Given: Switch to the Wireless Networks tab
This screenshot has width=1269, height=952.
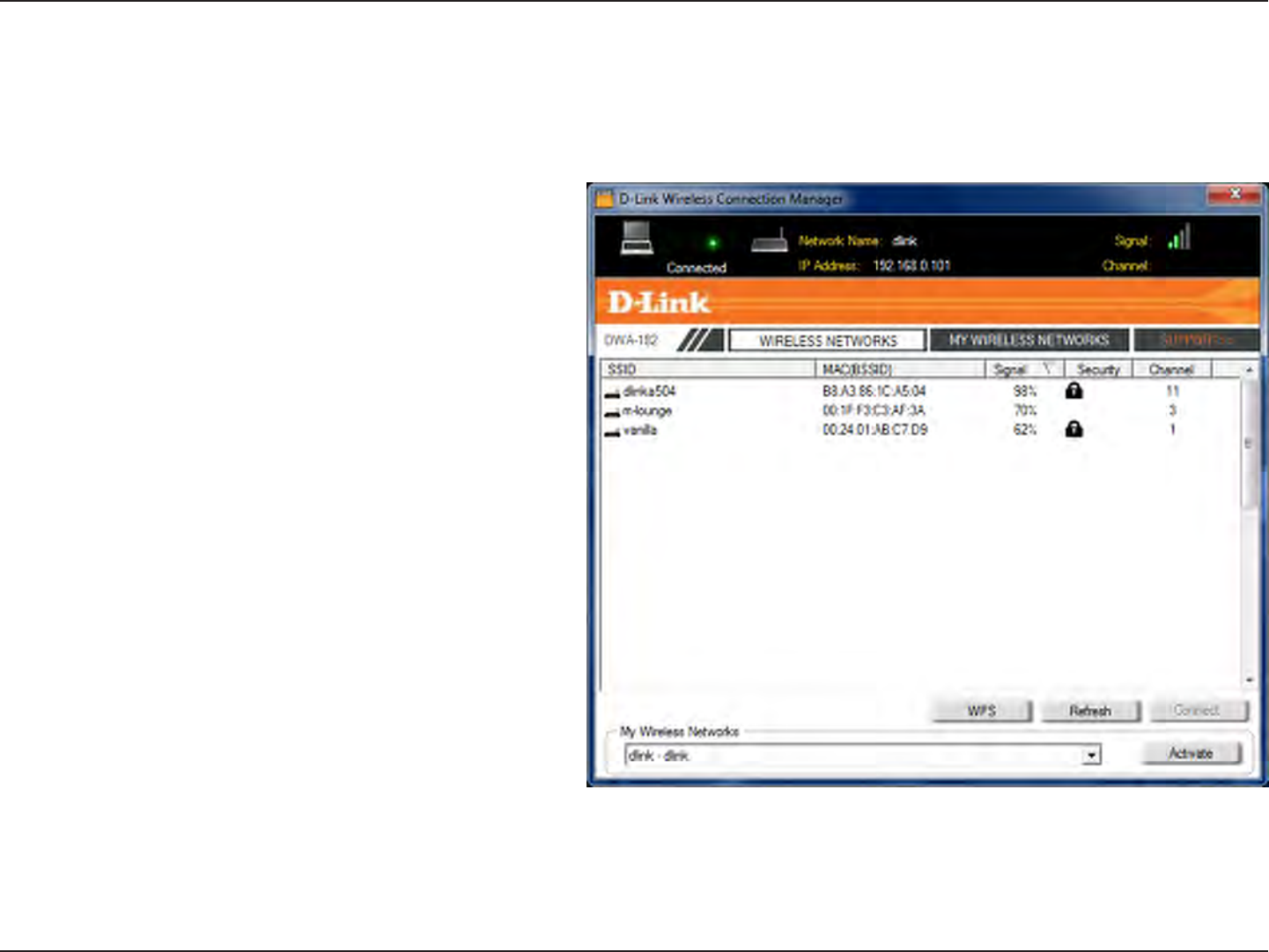Looking at the screenshot, I should coord(828,341).
